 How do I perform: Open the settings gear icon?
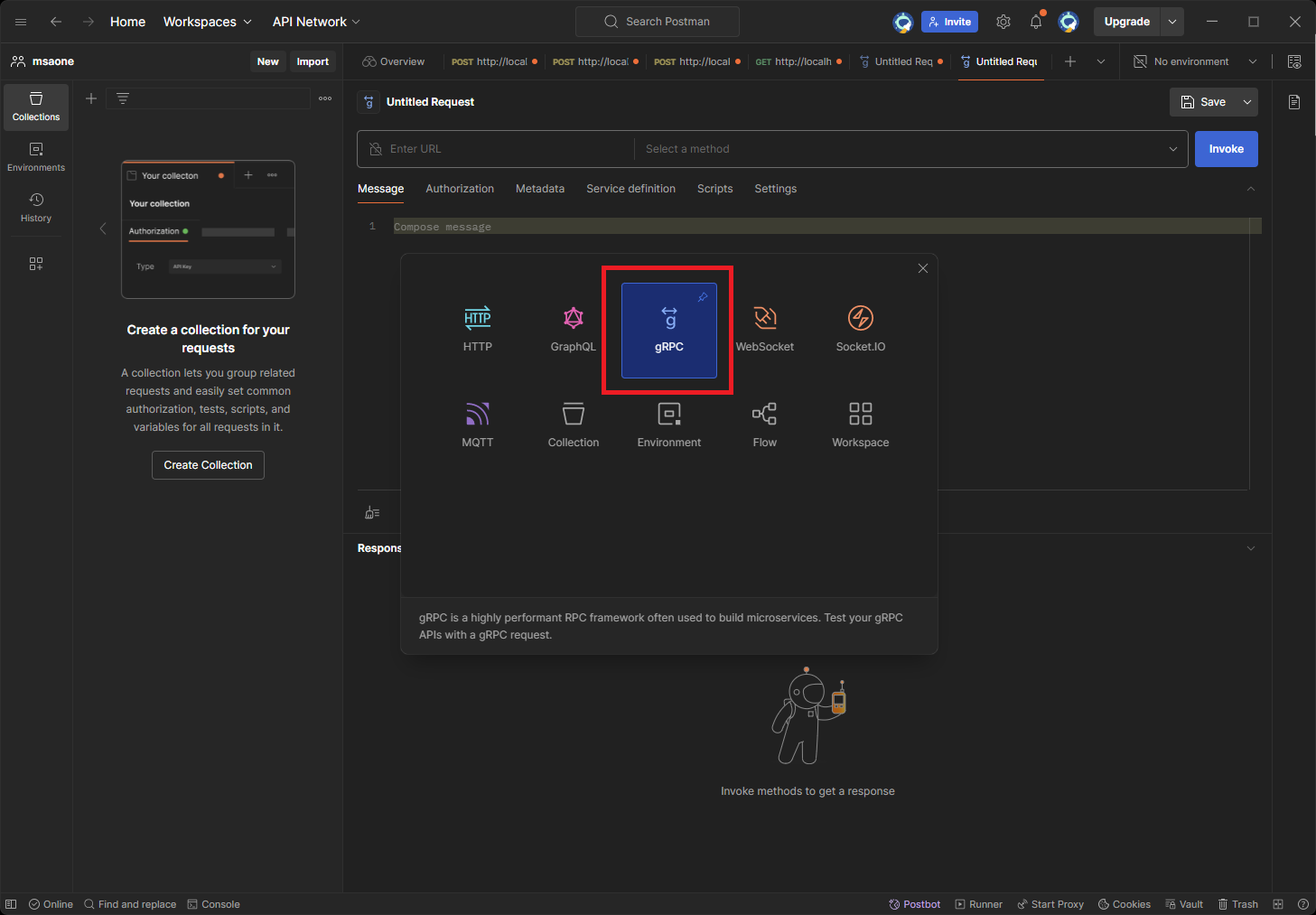click(x=1003, y=22)
